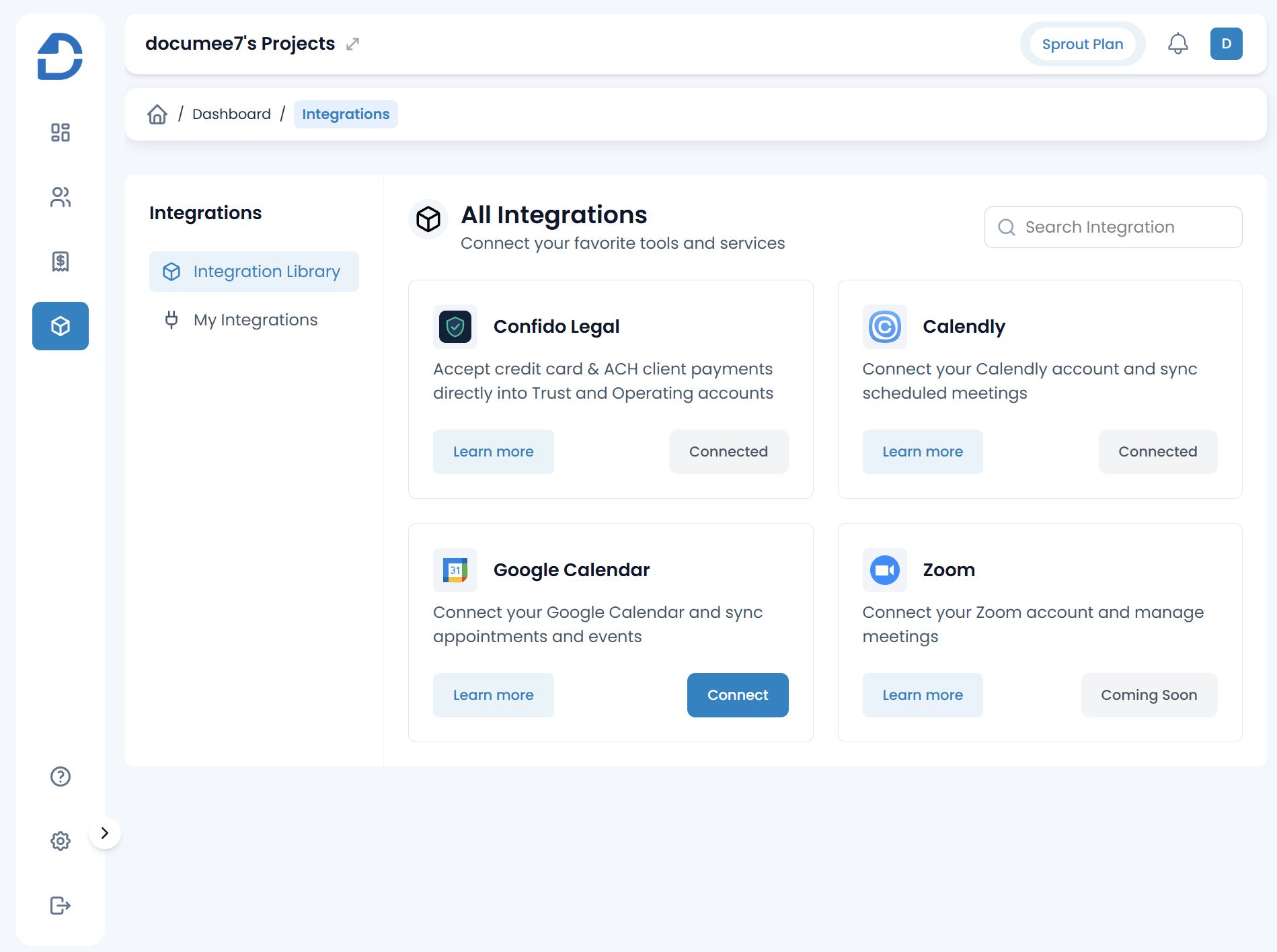This screenshot has width=1277, height=952.
Task: Click the Confido Legal card title
Action: pyautogui.click(x=557, y=327)
